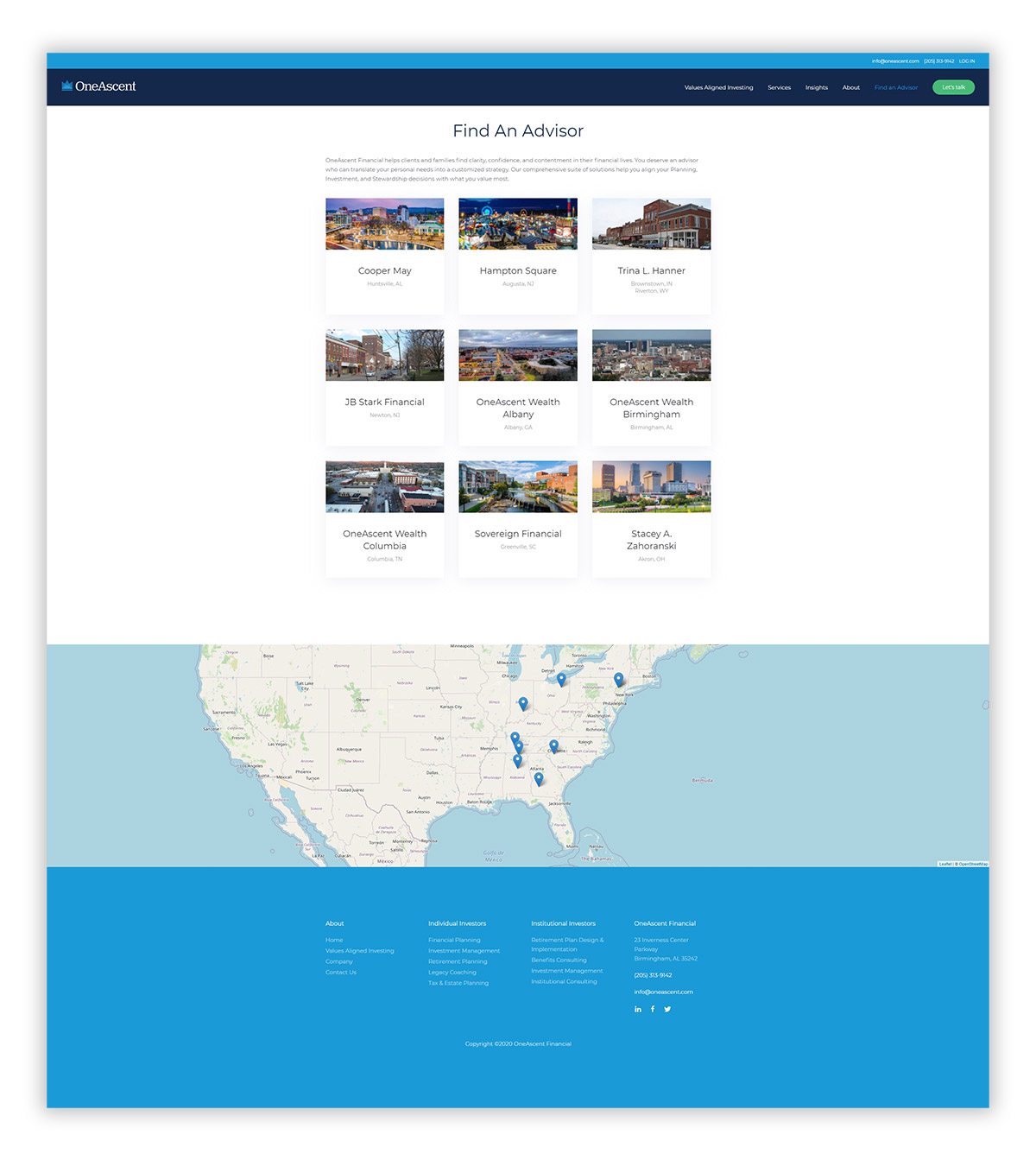The height and width of the screenshot is (1160, 1036).
Task: Click the Akron, OH location text
Action: (652, 560)
